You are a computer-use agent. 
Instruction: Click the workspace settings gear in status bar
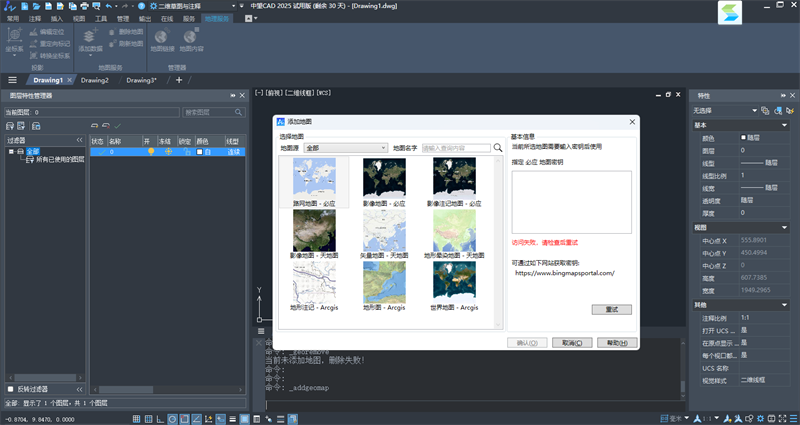click(x=761, y=419)
